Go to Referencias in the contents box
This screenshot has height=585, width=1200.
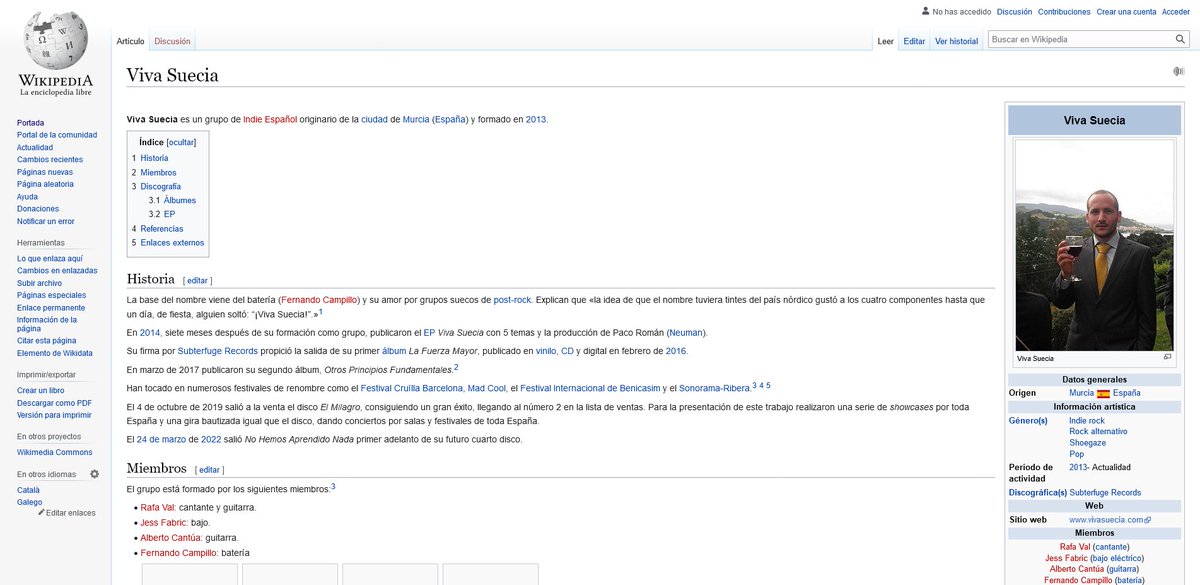(162, 228)
